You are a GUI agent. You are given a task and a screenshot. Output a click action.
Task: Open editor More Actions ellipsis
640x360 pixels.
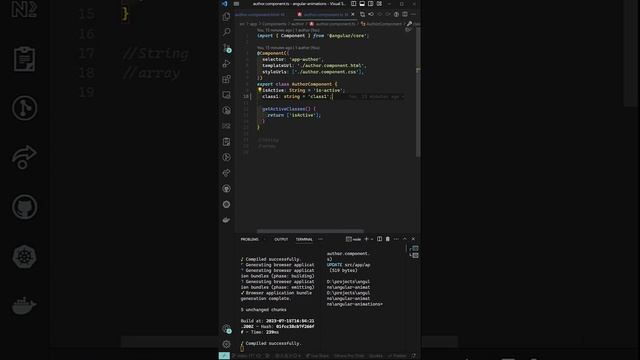[413, 14]
